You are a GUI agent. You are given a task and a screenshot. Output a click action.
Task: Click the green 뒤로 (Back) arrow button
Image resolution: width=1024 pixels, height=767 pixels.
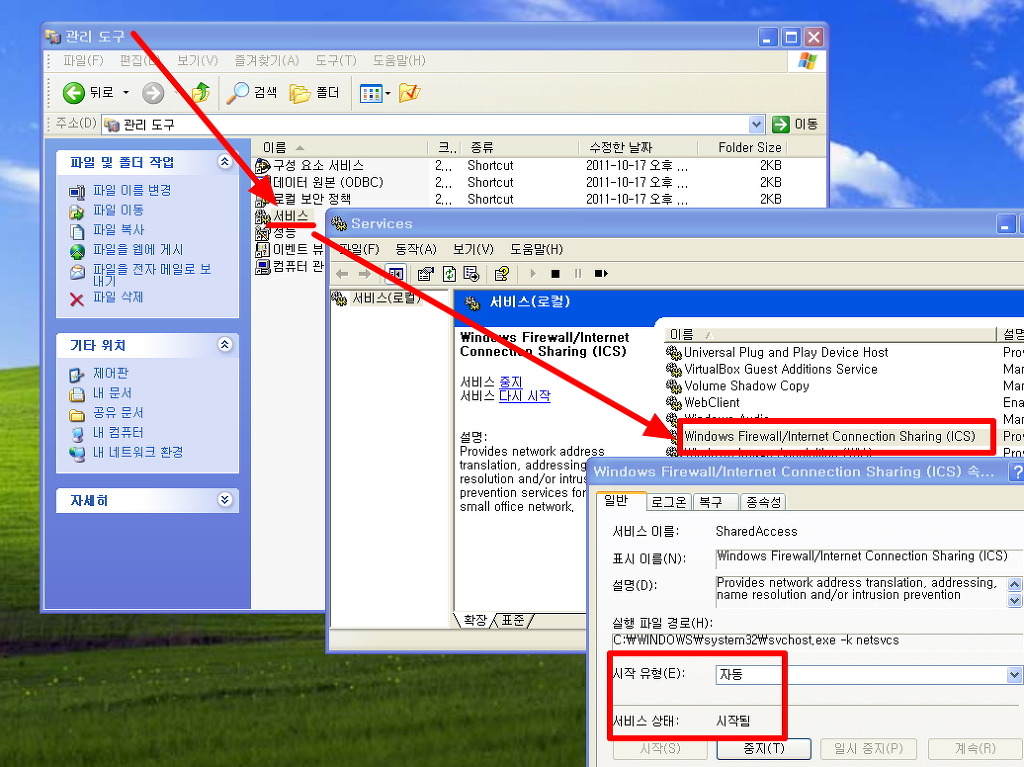click(74, 93)
